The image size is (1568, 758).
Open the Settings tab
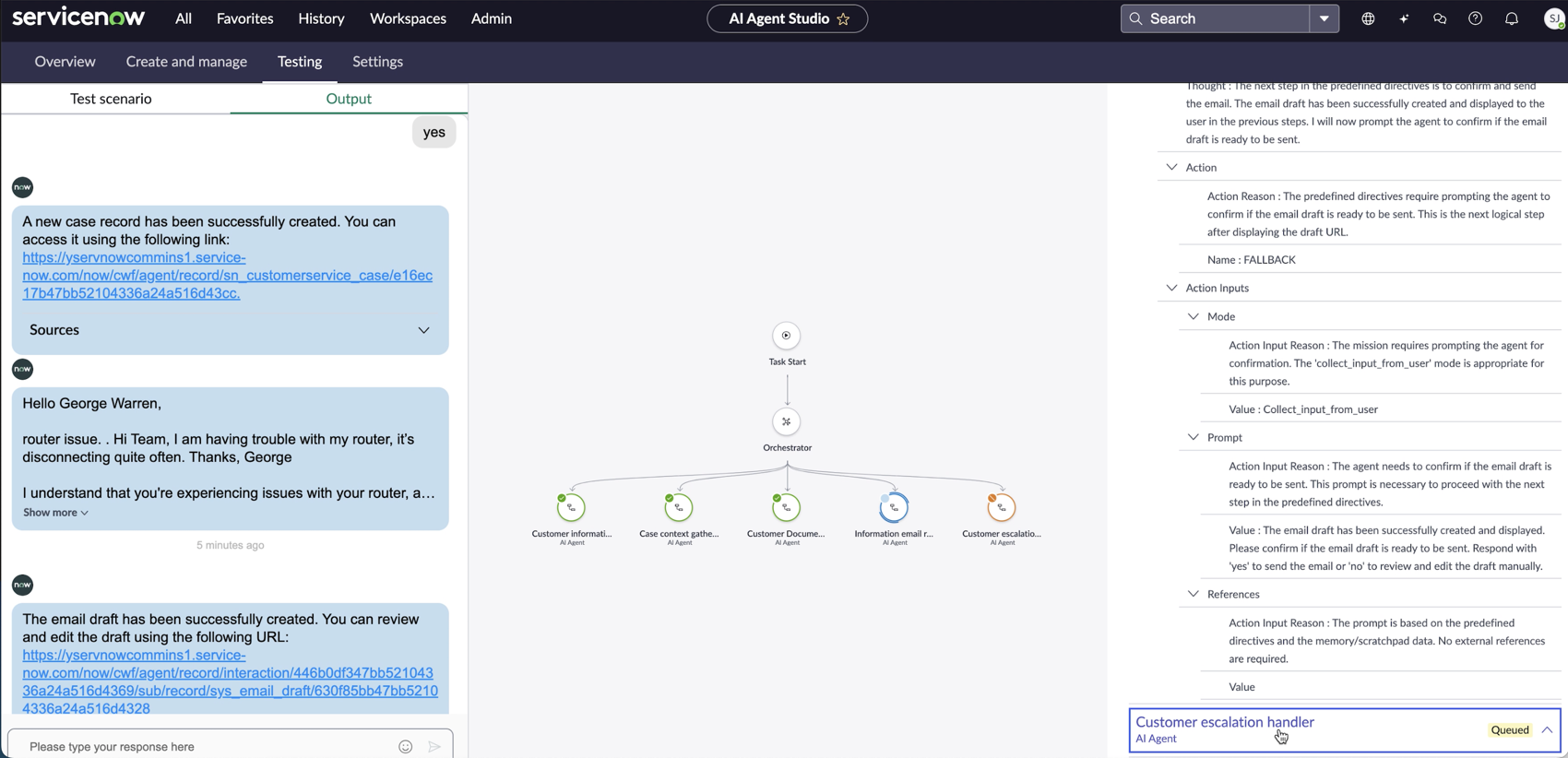pos(377,62)
